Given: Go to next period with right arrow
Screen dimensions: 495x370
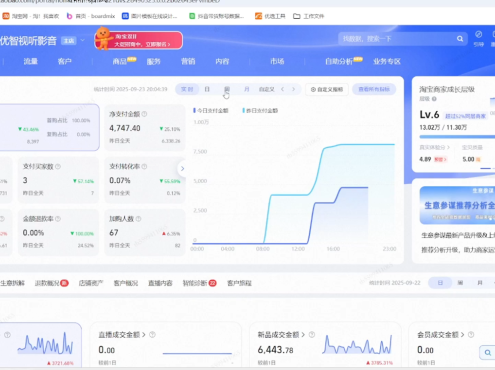Looking at the screenshot, I should click(293, 89).
